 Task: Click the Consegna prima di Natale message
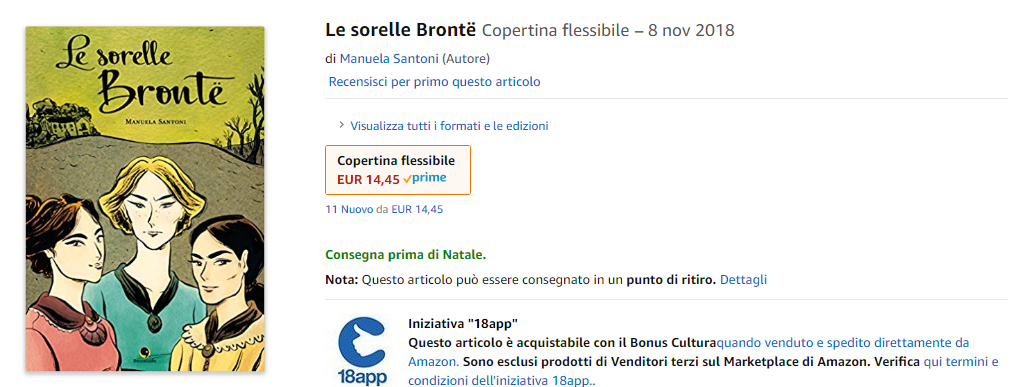(x=405, y=255)
